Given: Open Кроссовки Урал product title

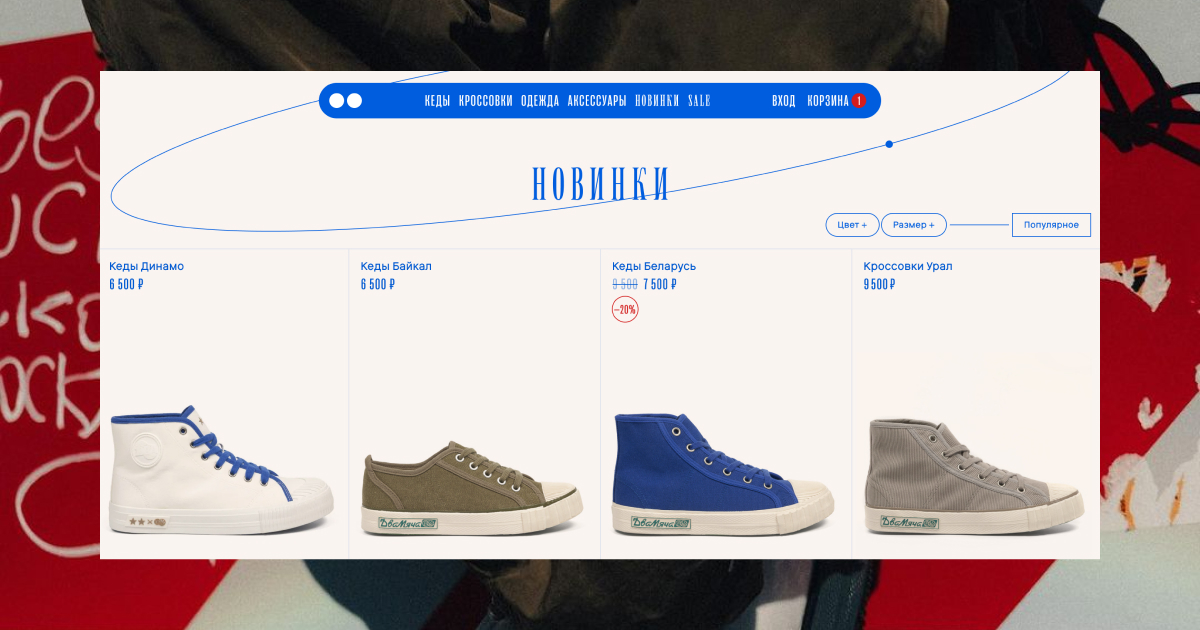Looking at the screenshot, I should tap(908, 266).
